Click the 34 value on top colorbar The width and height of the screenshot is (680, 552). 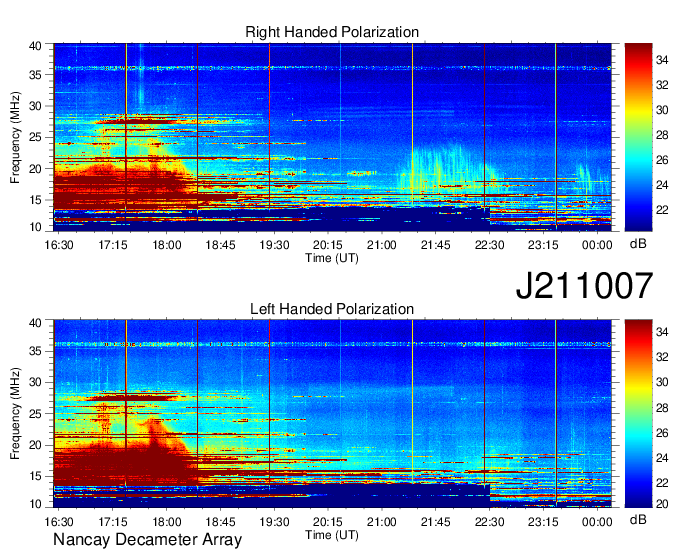pyautogui.click(x=662, y=60)
